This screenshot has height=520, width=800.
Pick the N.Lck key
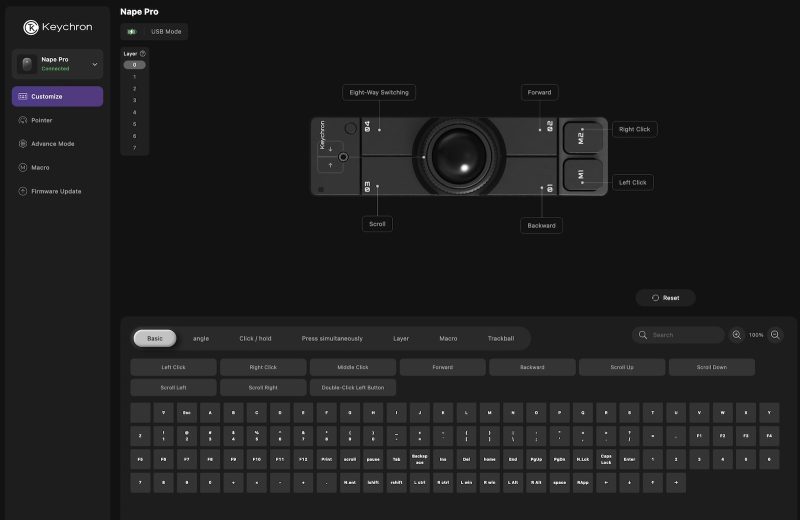pos(583,459)
